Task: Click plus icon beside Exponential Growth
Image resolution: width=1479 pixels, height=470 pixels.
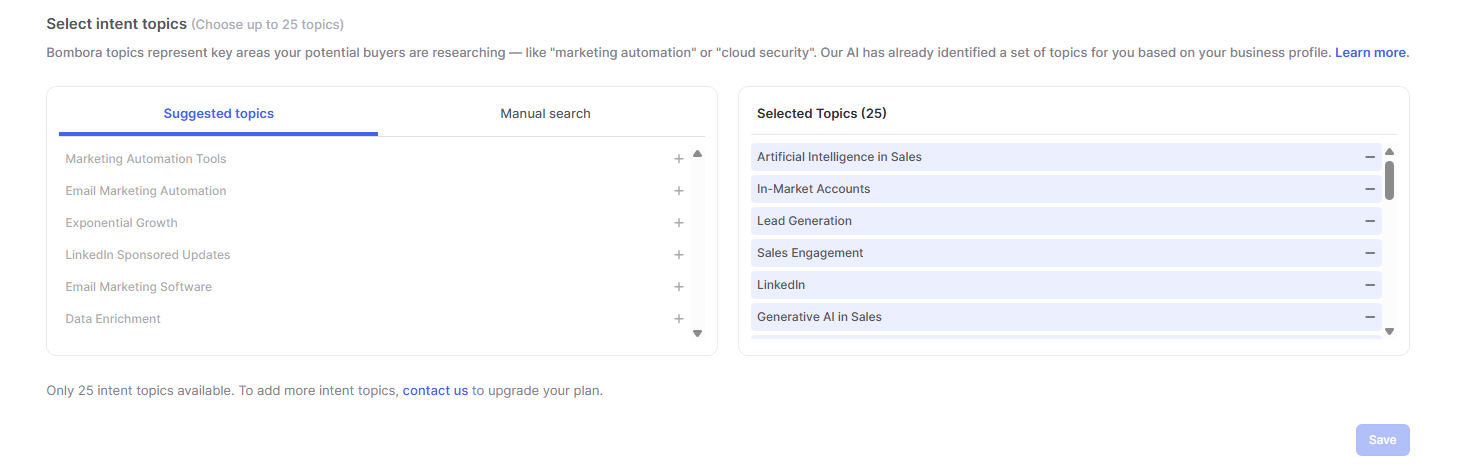Action: [x=679, y=223]
